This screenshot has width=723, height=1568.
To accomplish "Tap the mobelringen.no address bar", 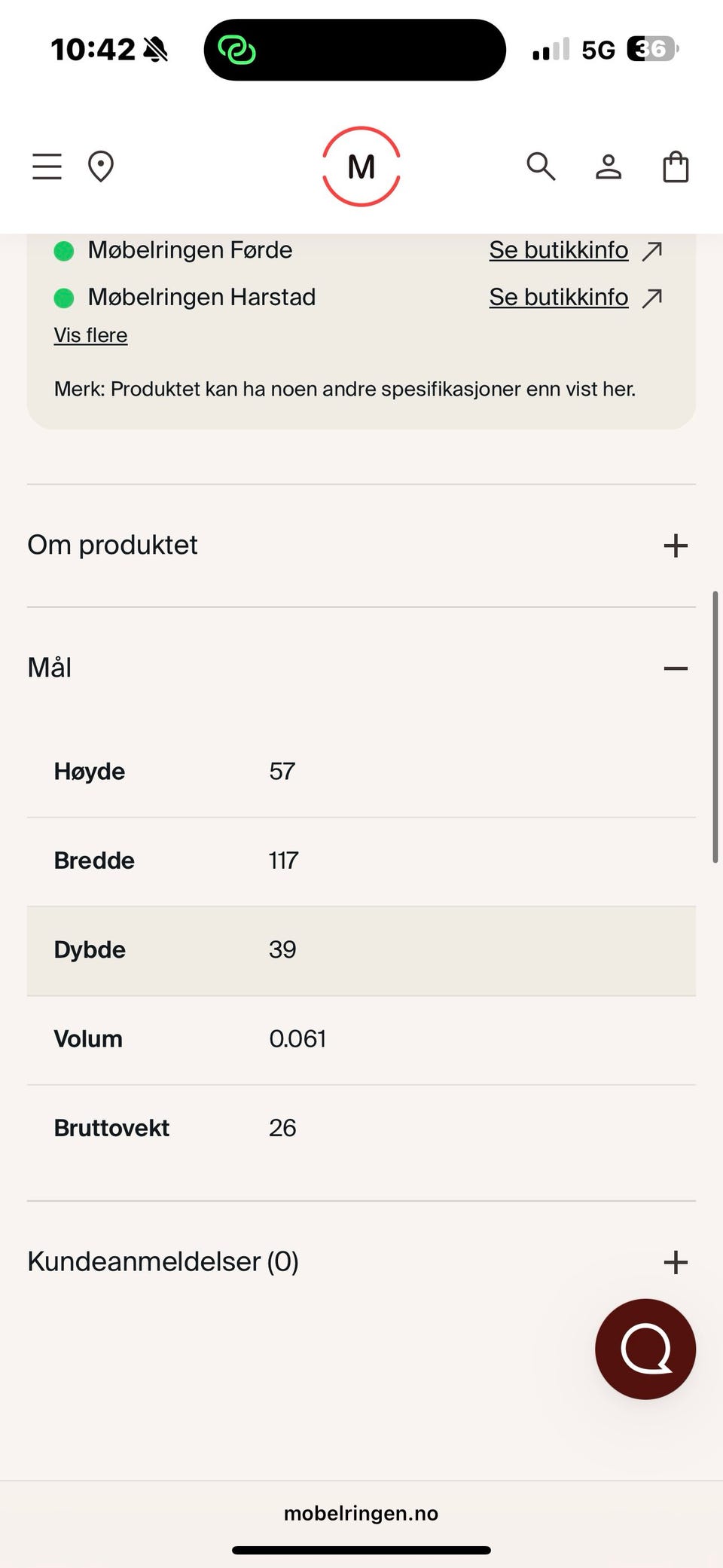I will click(x=361, y=1513).
